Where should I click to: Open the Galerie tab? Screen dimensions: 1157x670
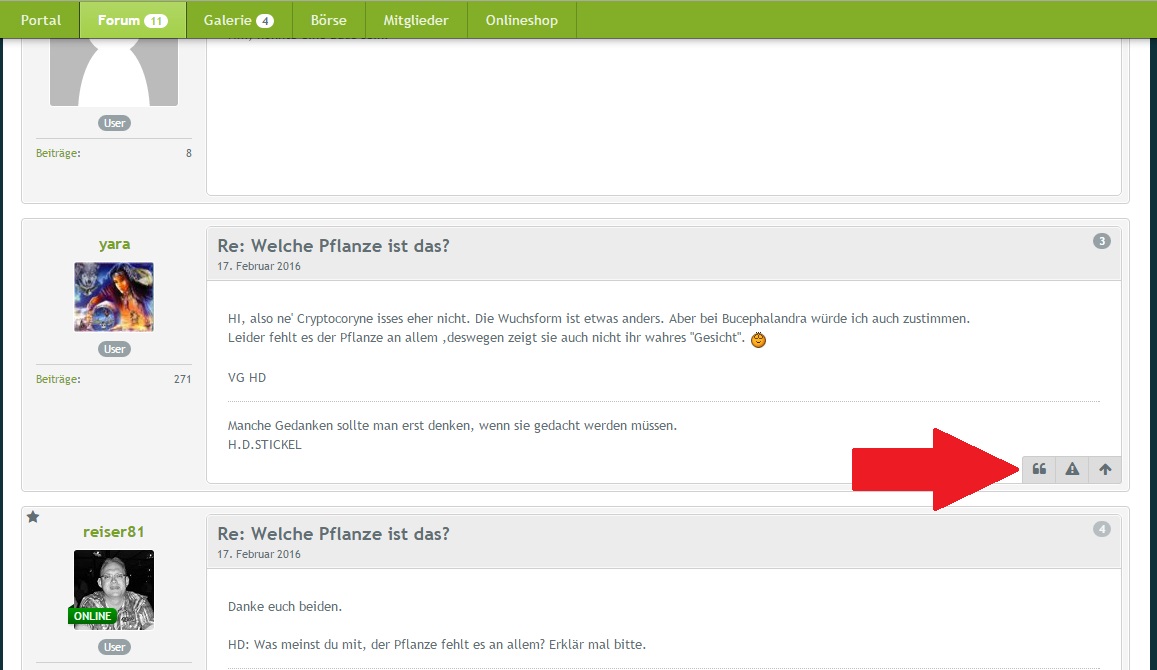pyautogui.click(x=238, y=20)
